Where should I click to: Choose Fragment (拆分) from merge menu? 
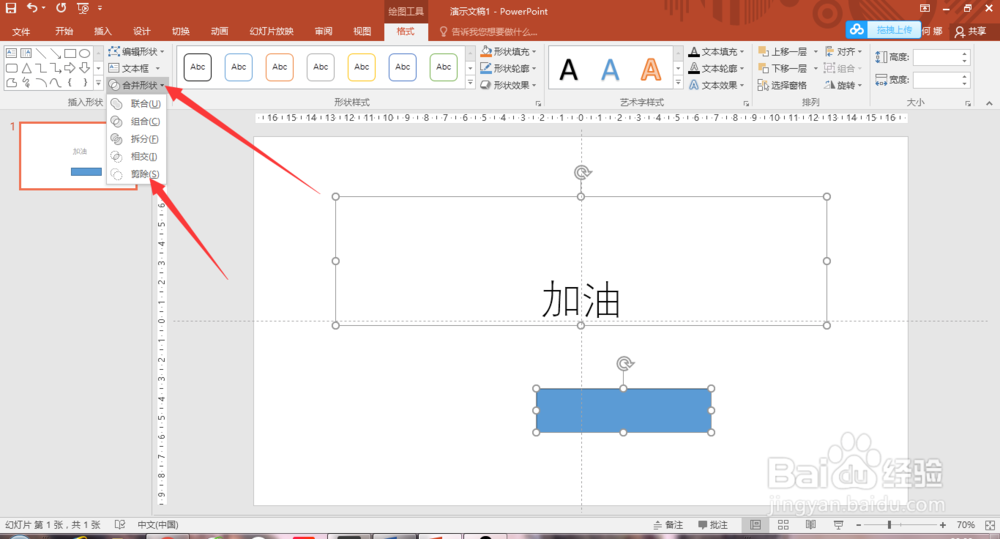[x=136, y=138]
